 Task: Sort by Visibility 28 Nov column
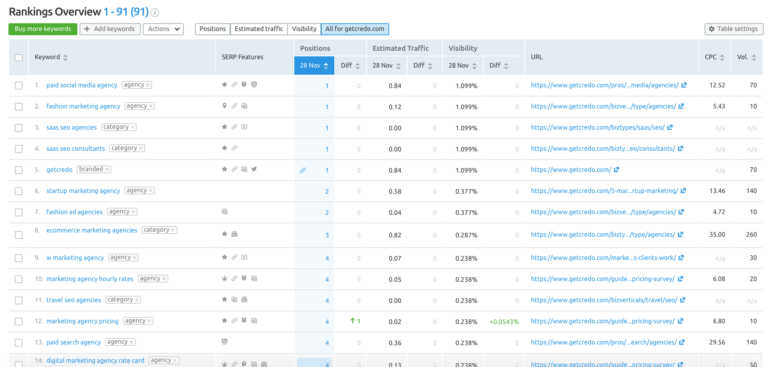pos(463,66)
